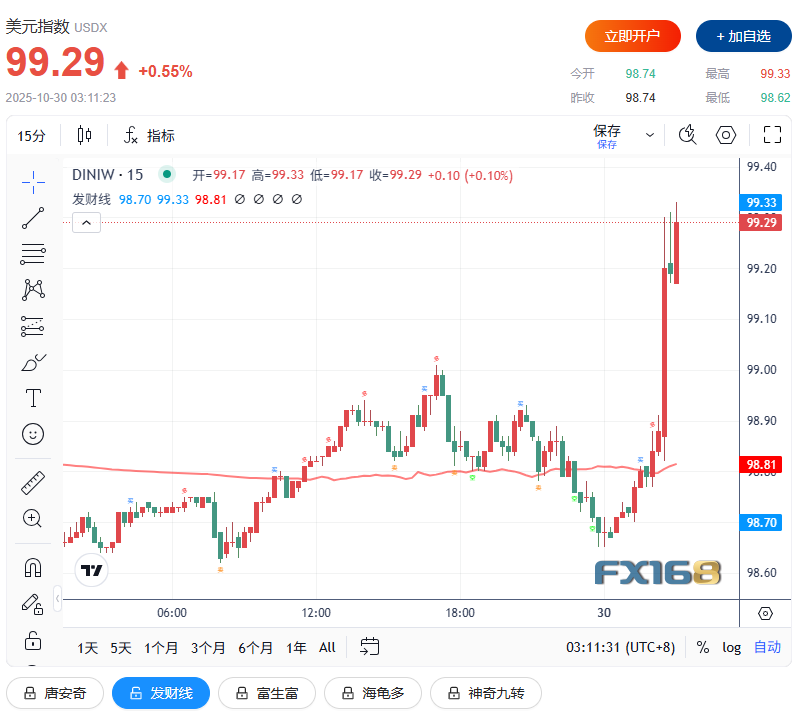The image size is (800, 718).
Task: Select the 5天 date range
Action: (121, 648)
